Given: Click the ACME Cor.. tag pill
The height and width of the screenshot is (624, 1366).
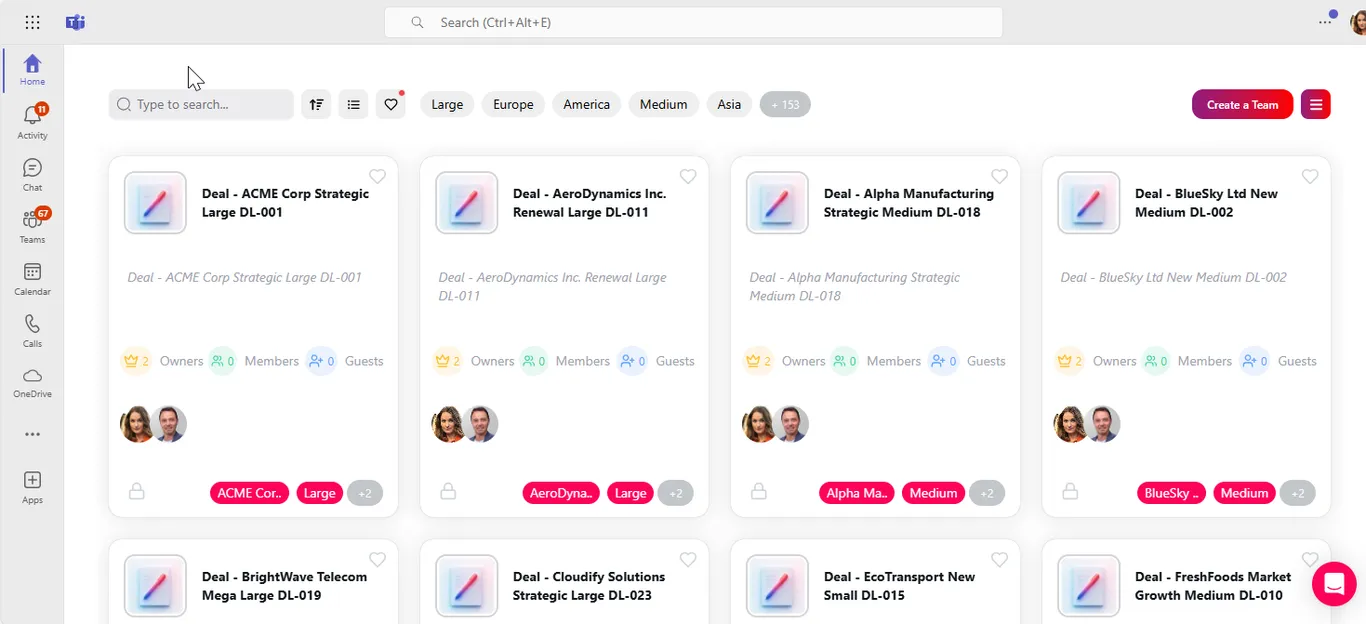Looking at the screenshot, I should pyautogui.click(x=250, y=493).
